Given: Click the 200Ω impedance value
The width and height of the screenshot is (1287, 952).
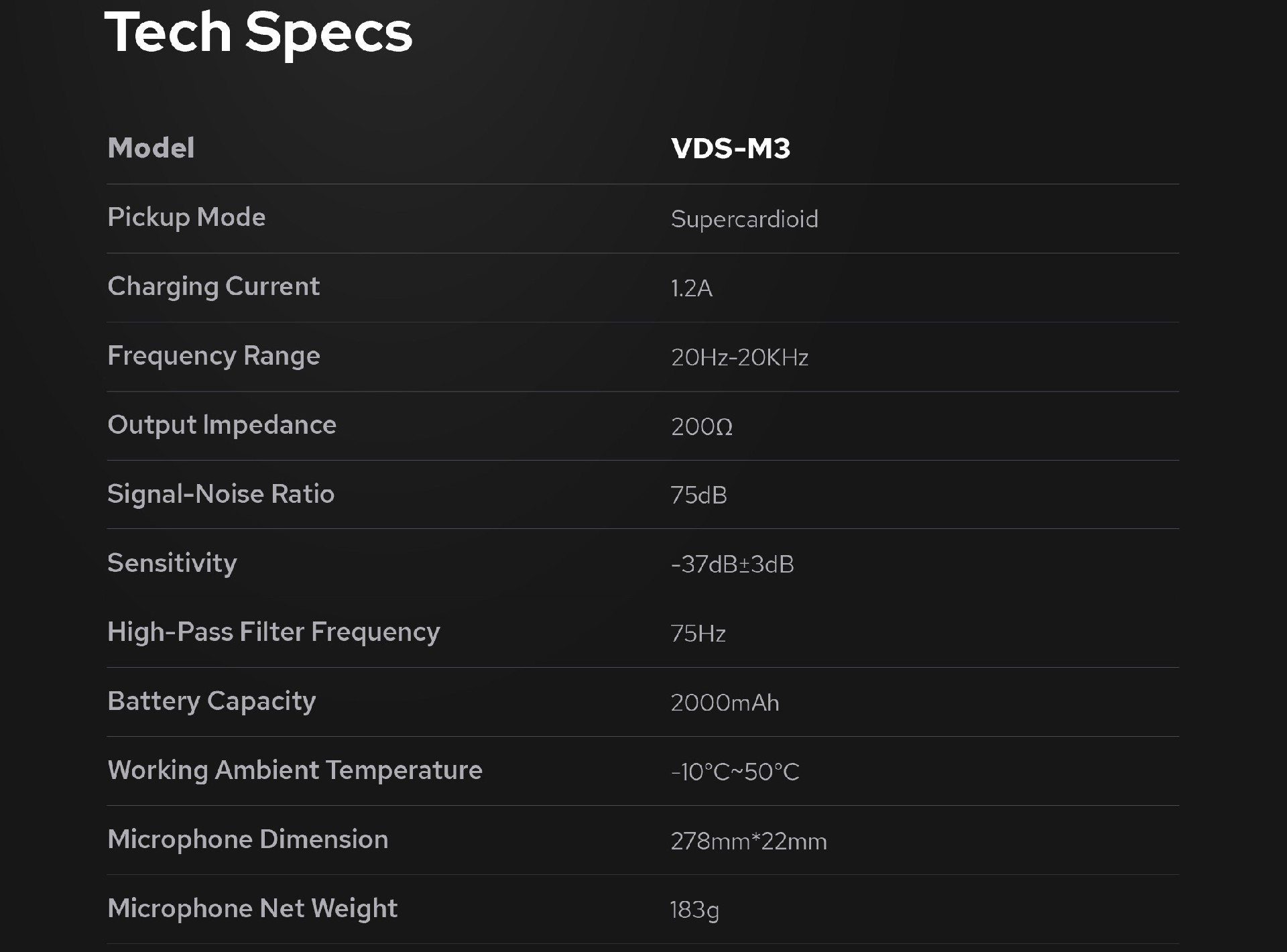Looking at the screenshot, I should (x=702, y=426).
